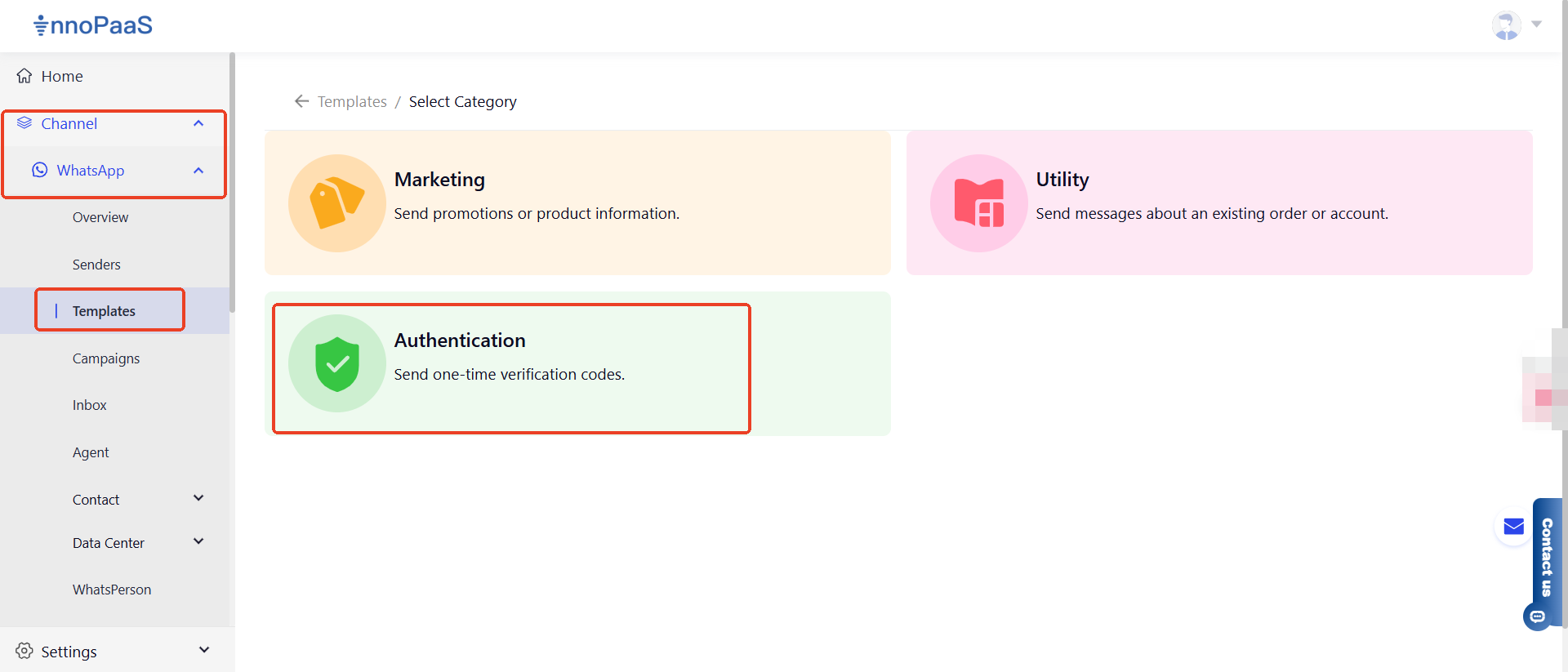Open Inbox from the sidebar
Viewport: 1568px width, 672px height.
coord(90,405)
